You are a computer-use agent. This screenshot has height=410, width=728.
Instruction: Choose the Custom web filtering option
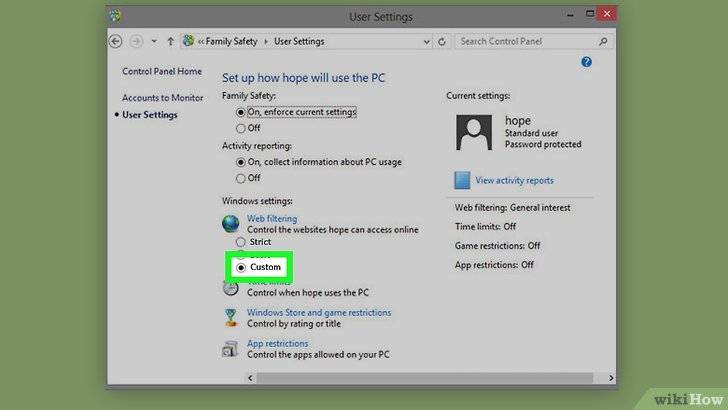[x=240, y=267]
